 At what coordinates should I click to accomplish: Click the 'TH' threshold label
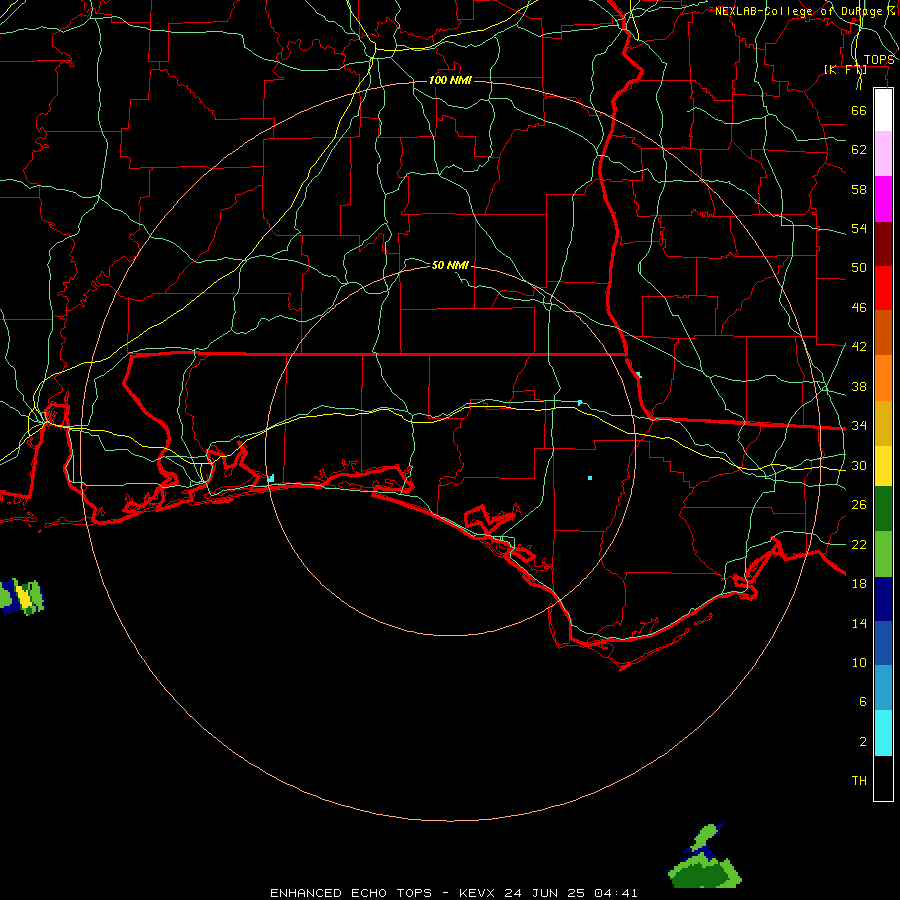point(859,781)
